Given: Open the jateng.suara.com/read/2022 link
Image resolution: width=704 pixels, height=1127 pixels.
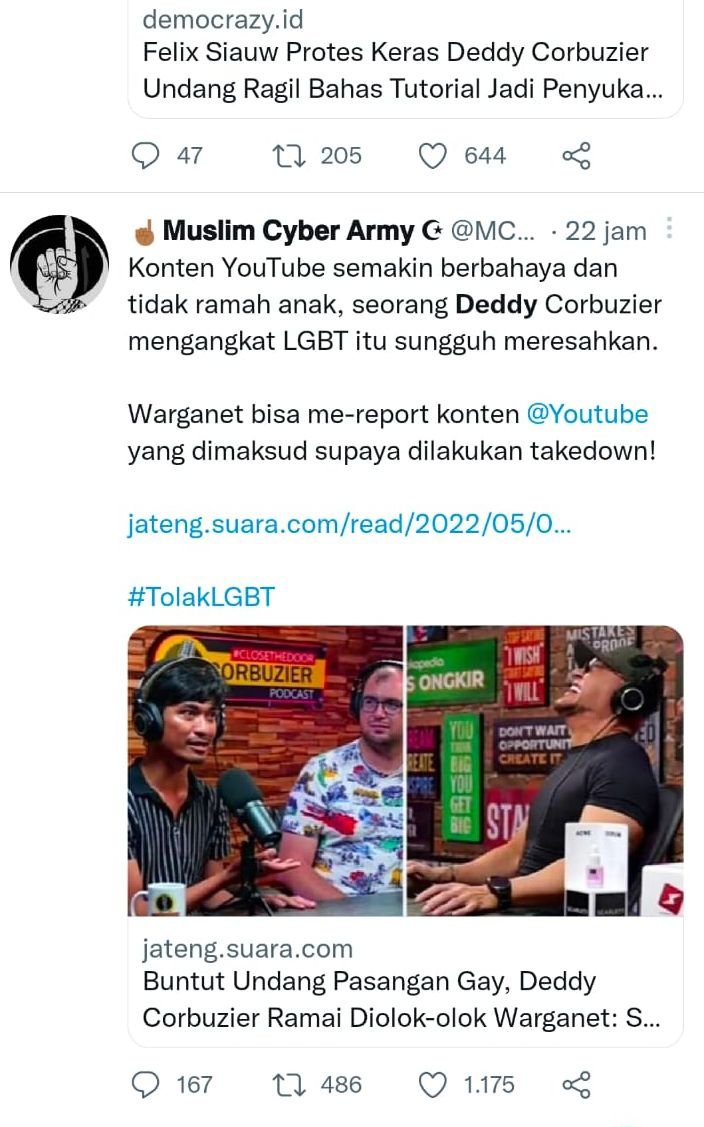Looking at the screenshot, I should pos(349,524).
